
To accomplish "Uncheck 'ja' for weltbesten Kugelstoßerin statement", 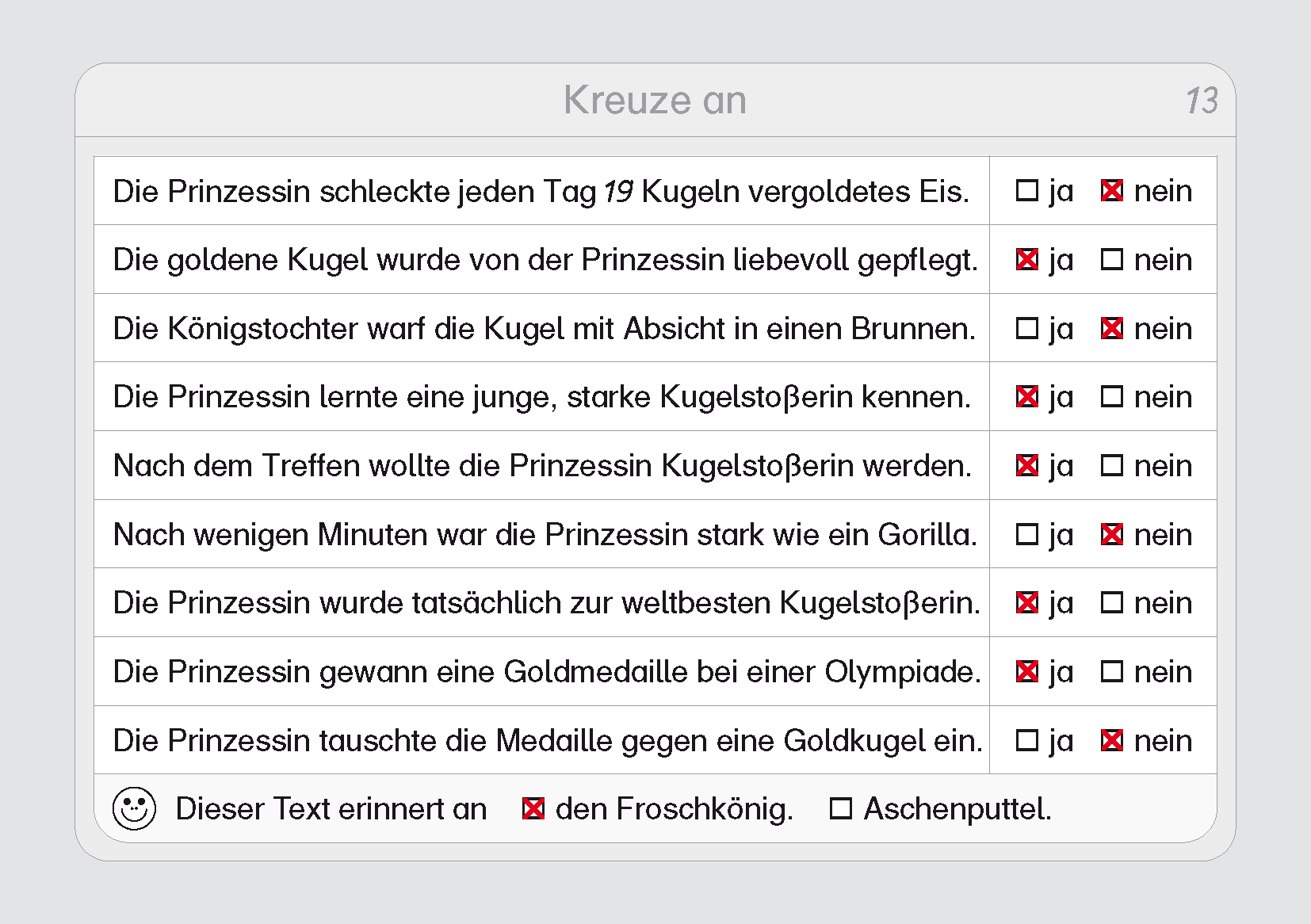I will point(1026,603).
